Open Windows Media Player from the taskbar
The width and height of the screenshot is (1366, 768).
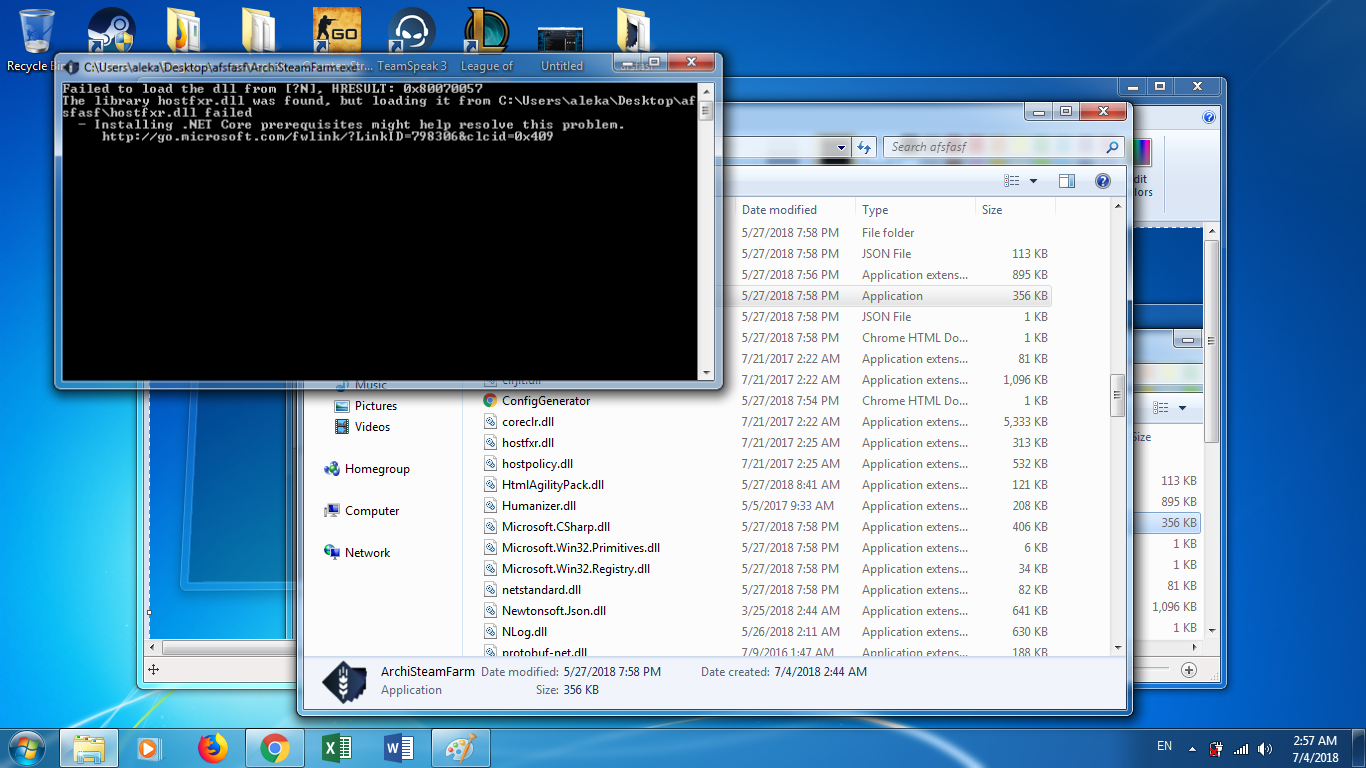150,748
